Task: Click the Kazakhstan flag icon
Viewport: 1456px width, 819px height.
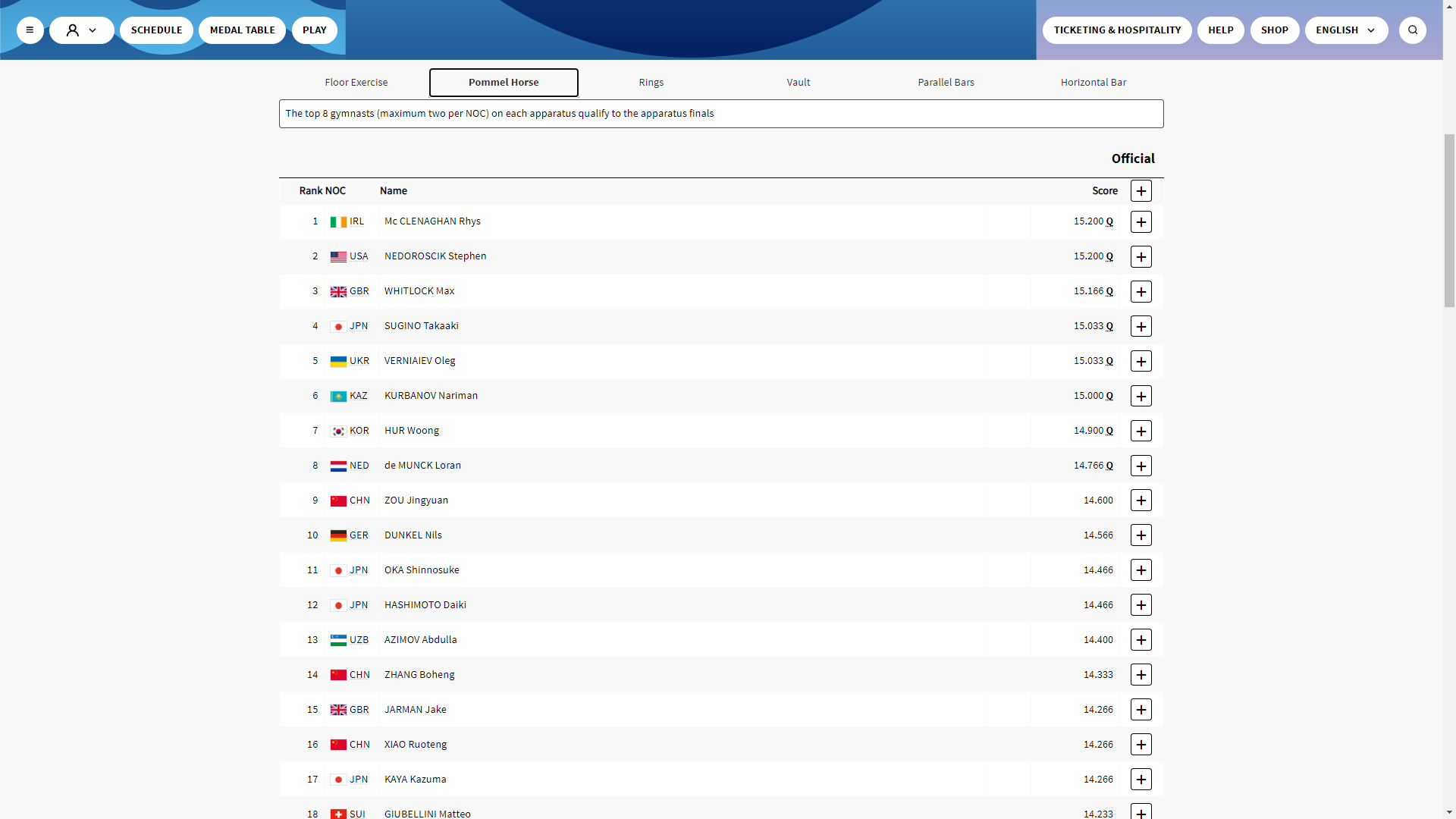Action: coord(338,397)
